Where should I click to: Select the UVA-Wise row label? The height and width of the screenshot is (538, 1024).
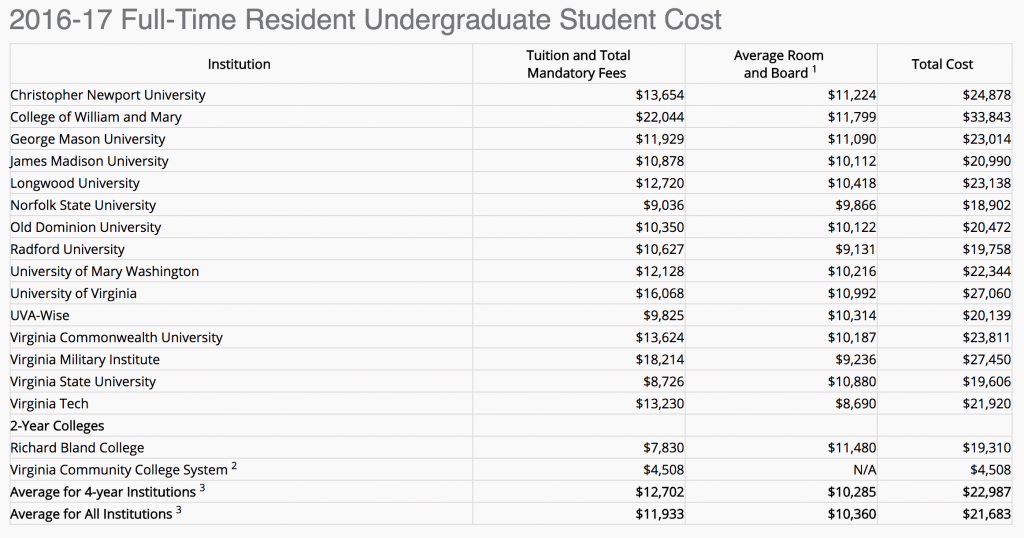click(40, 315)
